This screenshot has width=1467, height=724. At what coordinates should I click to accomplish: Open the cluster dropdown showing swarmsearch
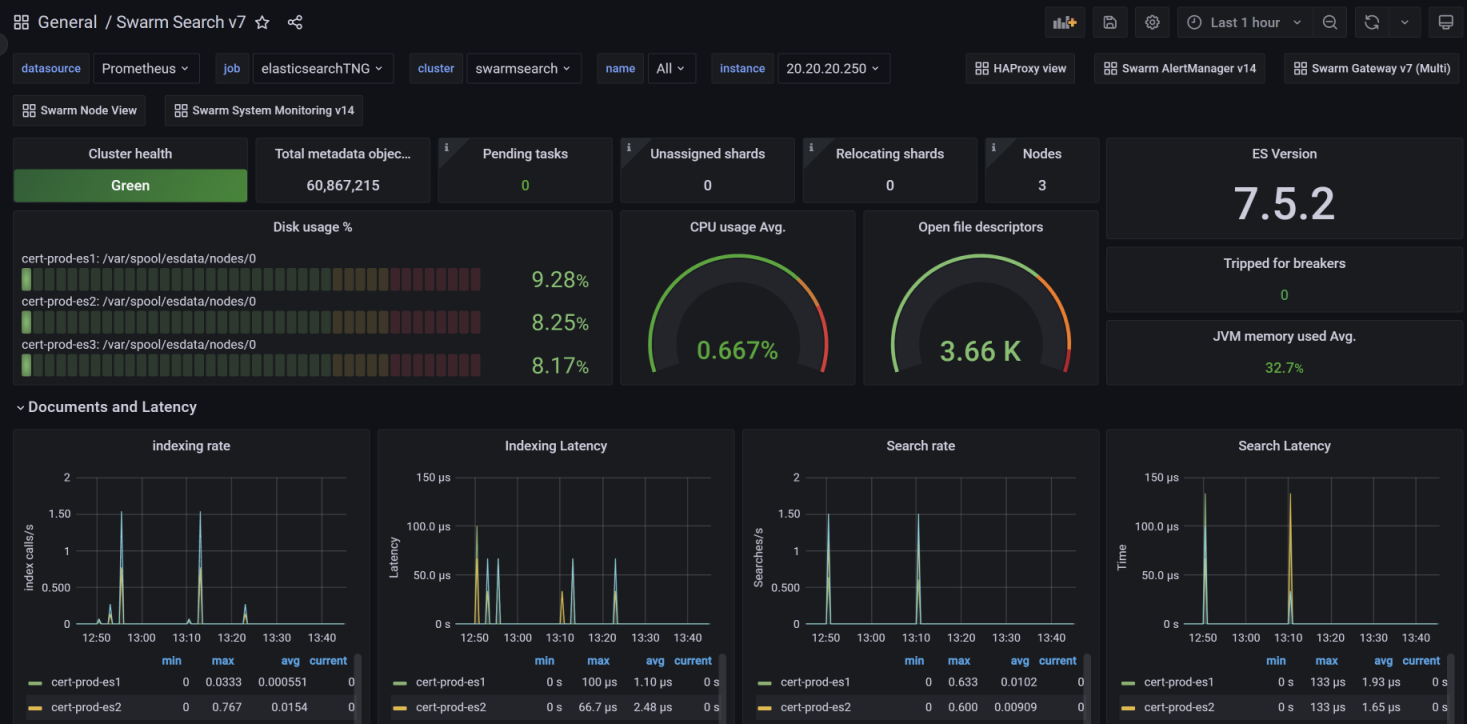coord(524,69)
